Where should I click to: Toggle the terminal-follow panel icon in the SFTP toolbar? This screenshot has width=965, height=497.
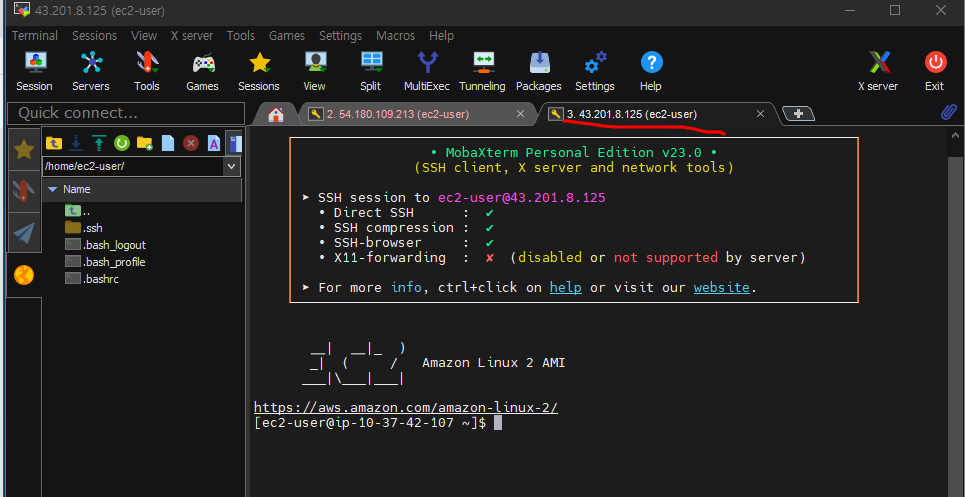coord(234,143)
